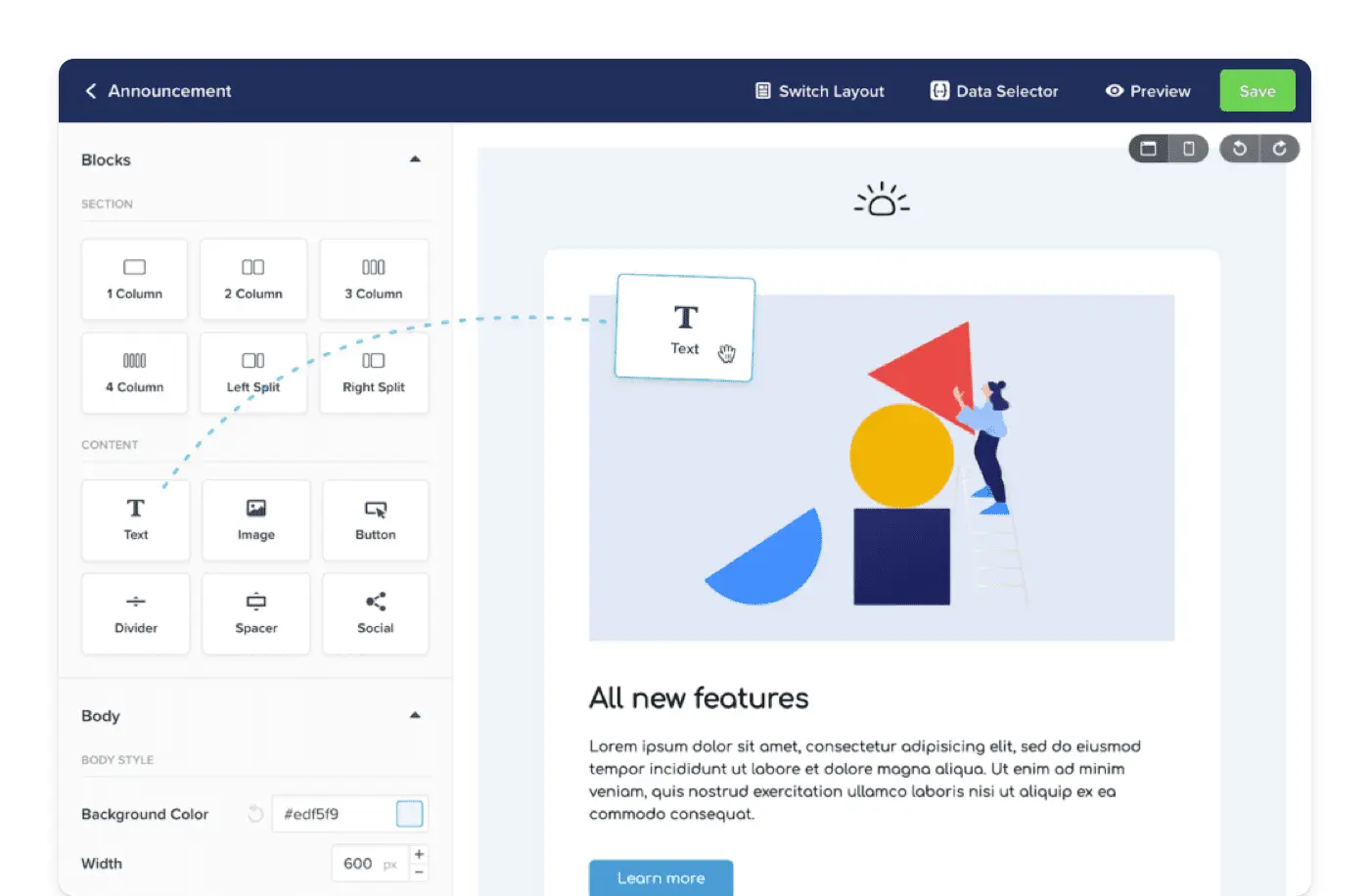
Task: Click the Image content block
Action: pyautogui.click(x=255, y=519)
